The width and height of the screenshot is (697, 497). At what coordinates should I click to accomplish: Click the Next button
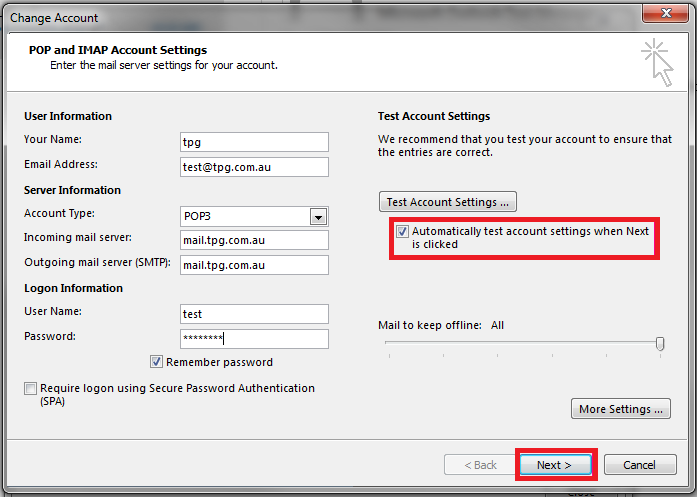(556, 465)
